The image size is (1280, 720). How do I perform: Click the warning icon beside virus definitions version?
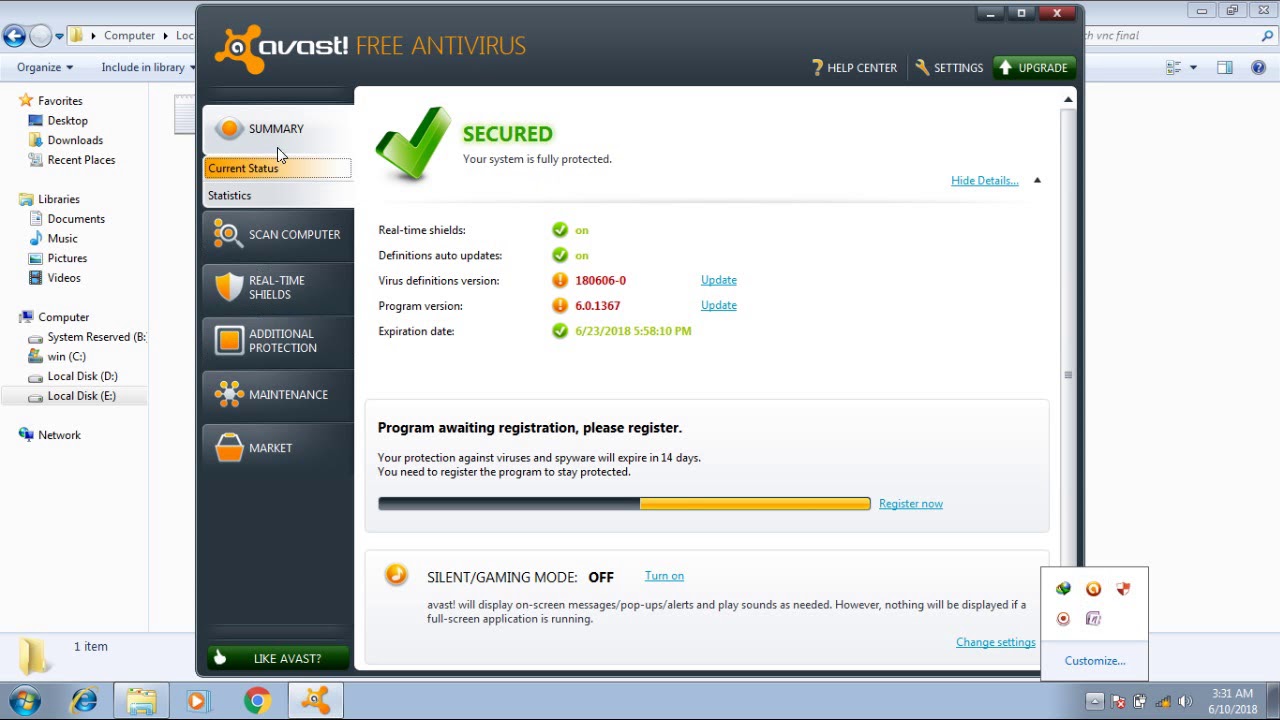click(560, 280)
